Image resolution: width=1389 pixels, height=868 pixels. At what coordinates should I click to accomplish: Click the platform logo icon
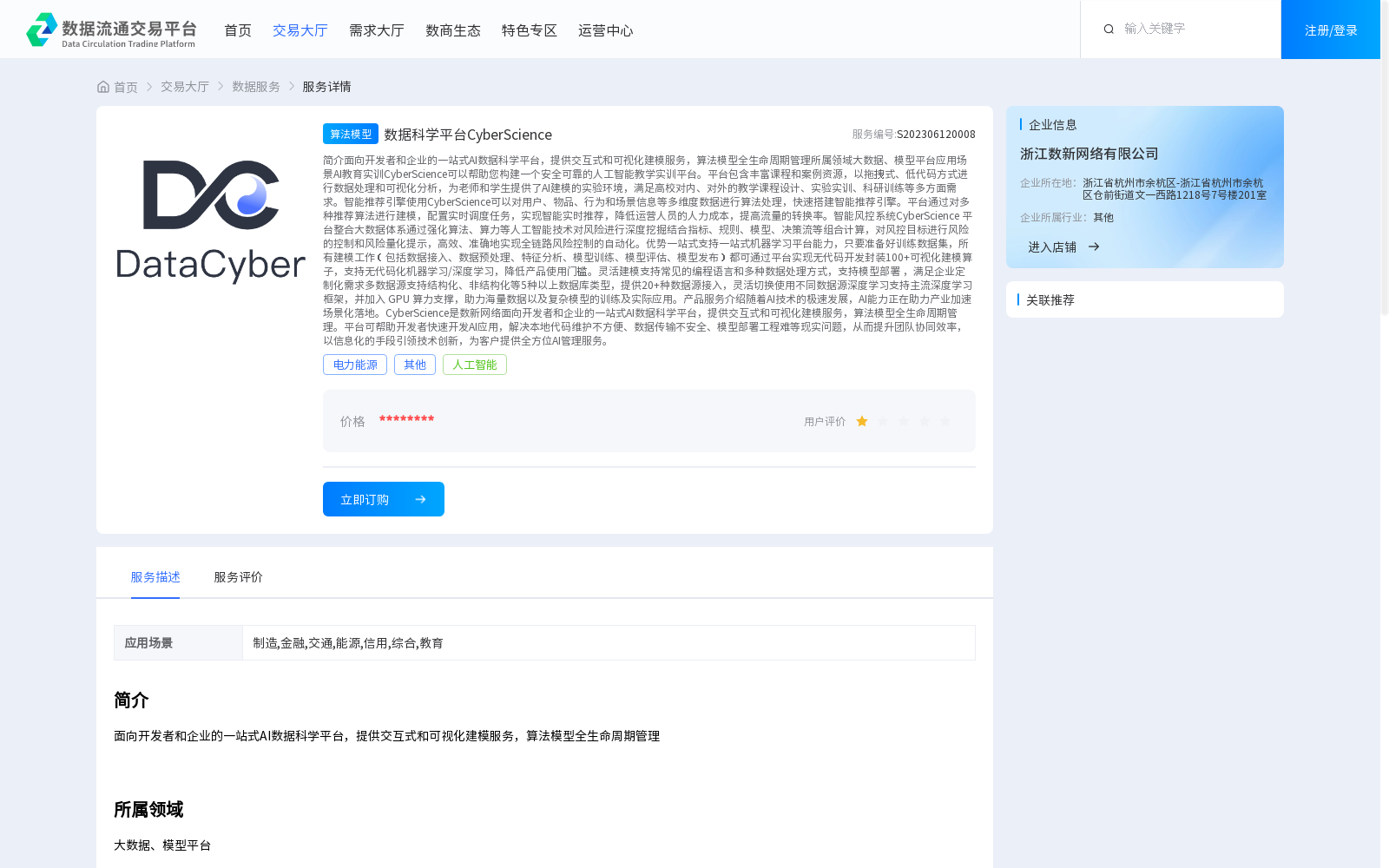coord(42,30)
